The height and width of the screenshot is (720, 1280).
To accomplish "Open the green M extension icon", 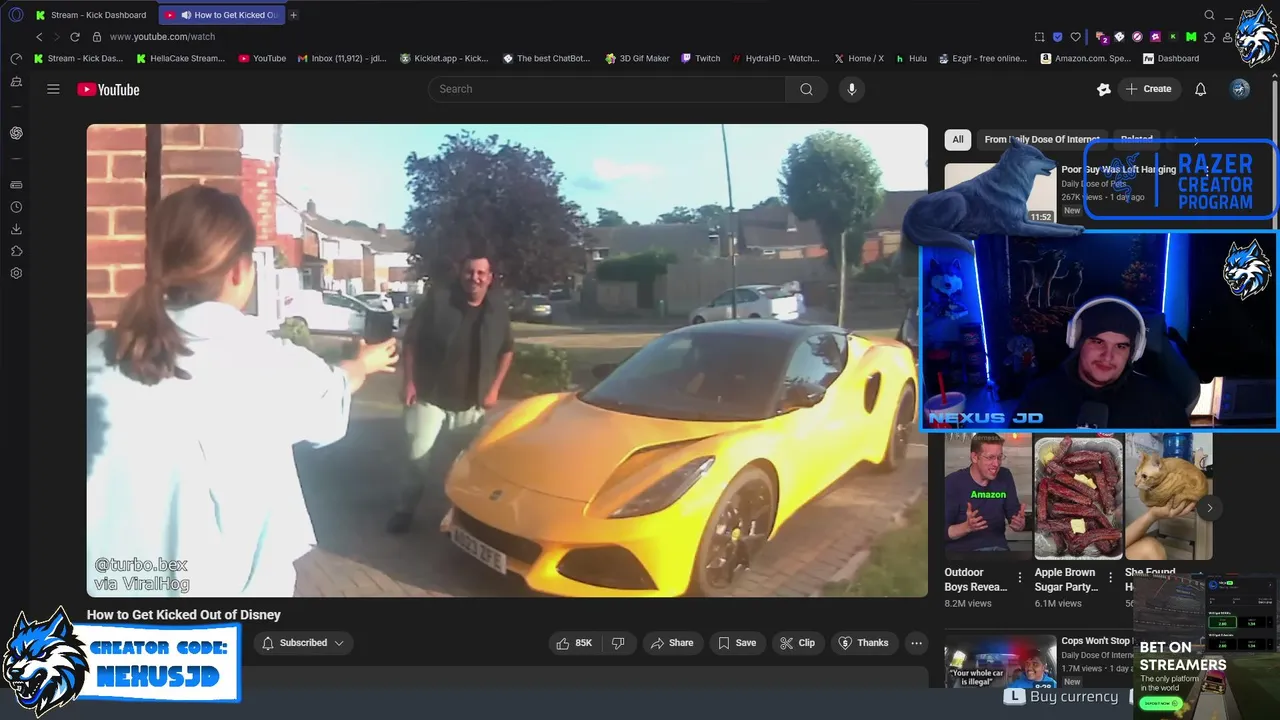I will [1191, 37].
